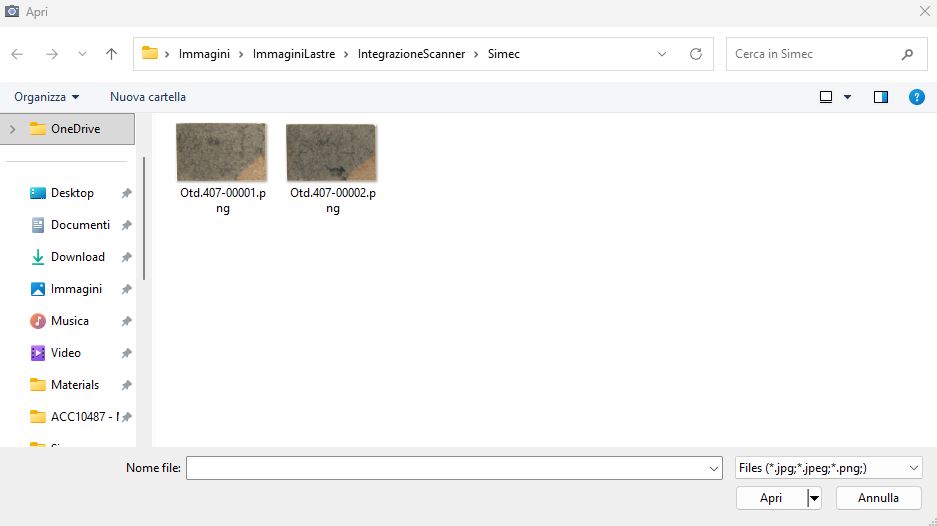
Task: Click the pin icon next to Documenti
Action: (x=126, y=225)
